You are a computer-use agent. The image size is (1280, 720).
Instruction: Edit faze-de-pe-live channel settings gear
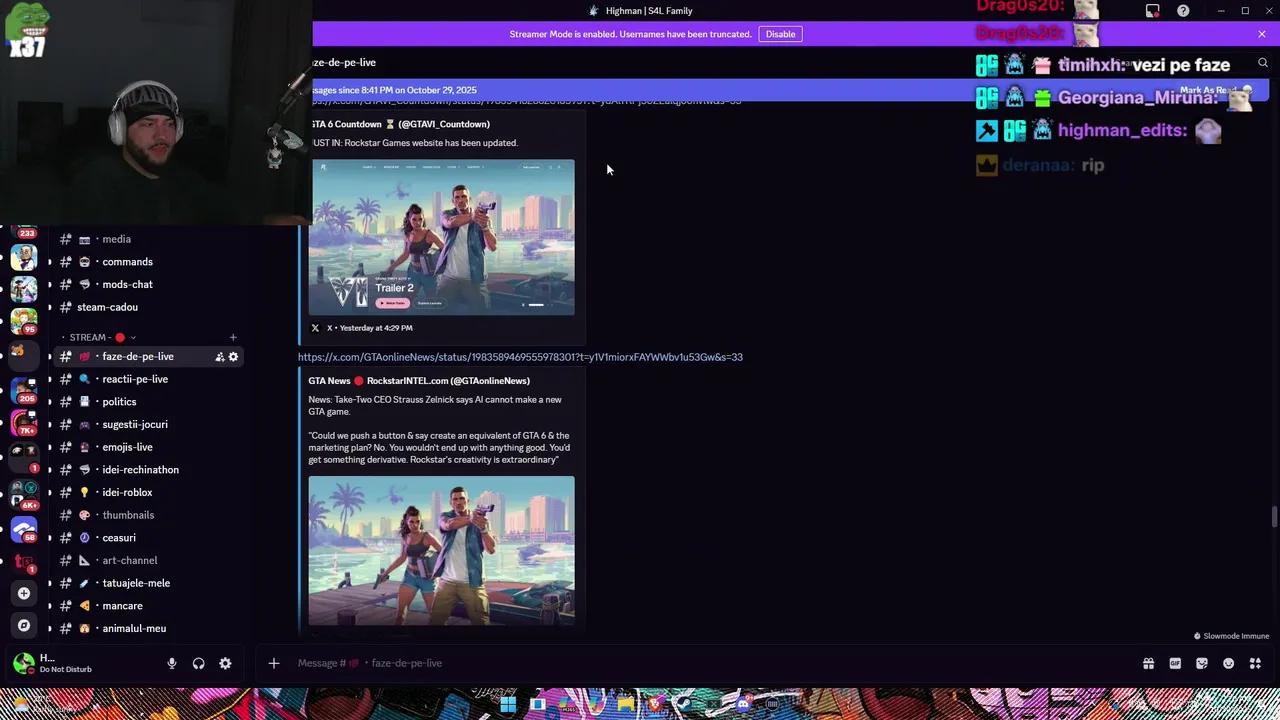[x=233, y=357]
